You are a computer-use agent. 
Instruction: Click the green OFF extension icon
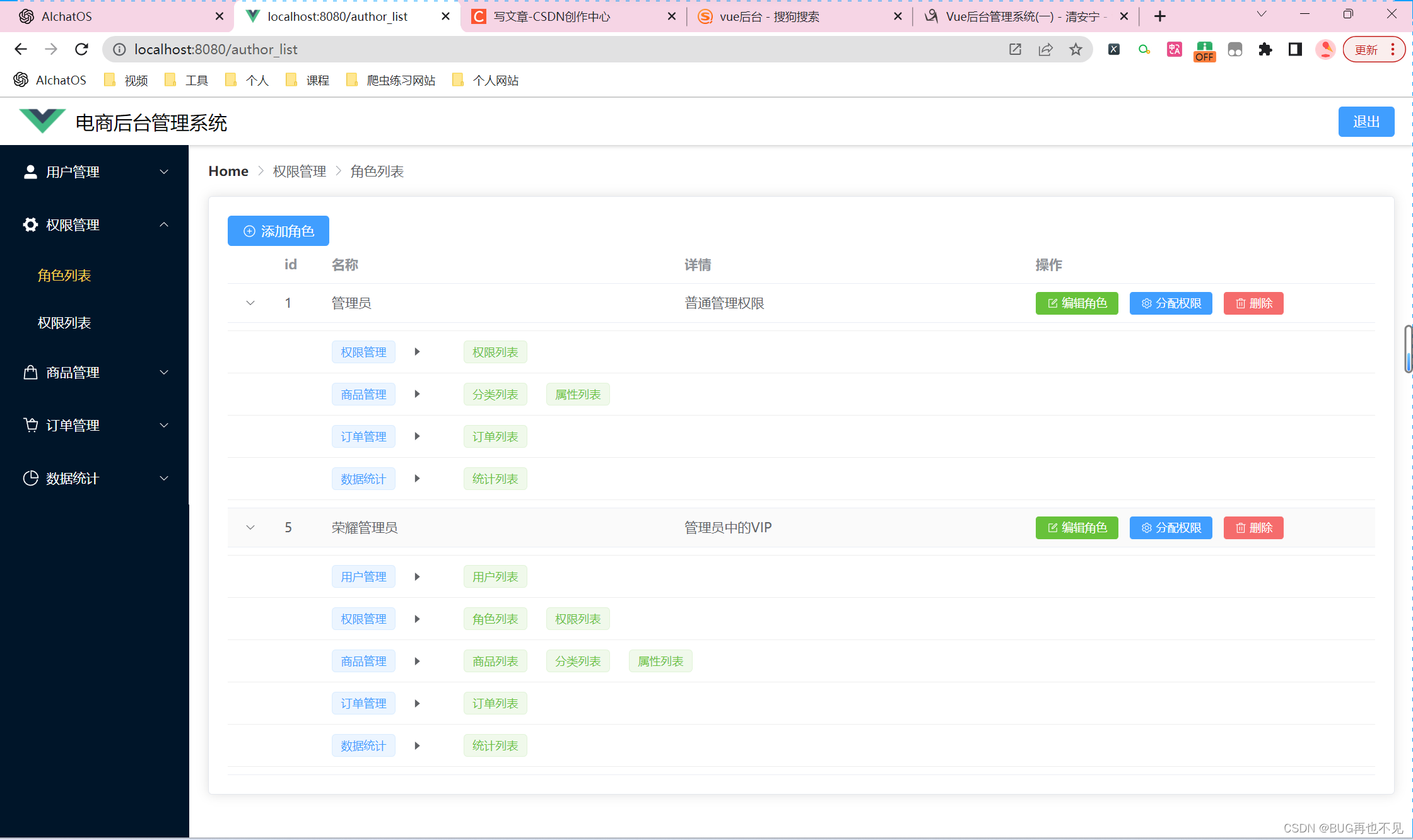click(1205, 50)
